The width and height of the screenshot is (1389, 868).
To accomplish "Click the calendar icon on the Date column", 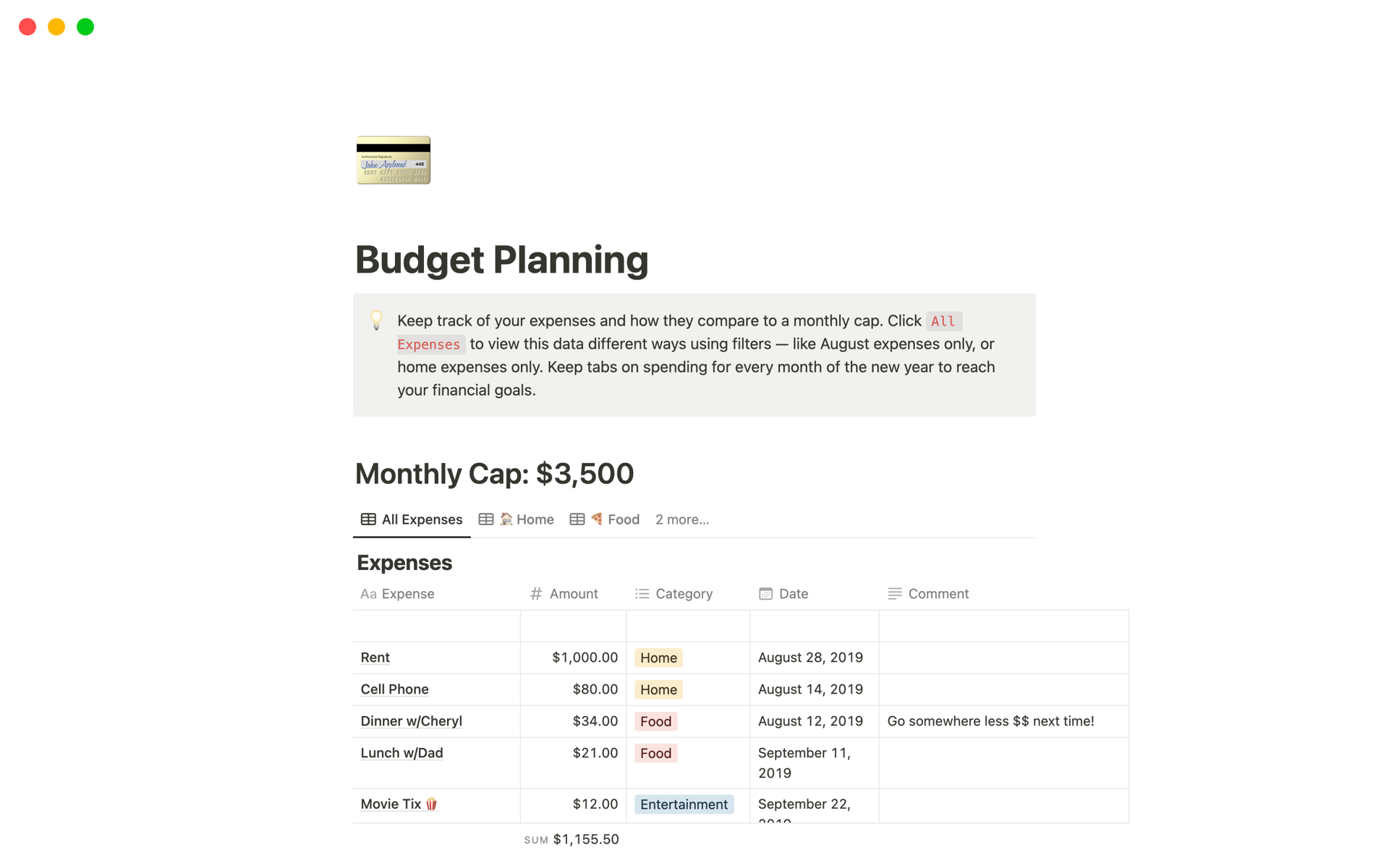I will coord(765,594).
